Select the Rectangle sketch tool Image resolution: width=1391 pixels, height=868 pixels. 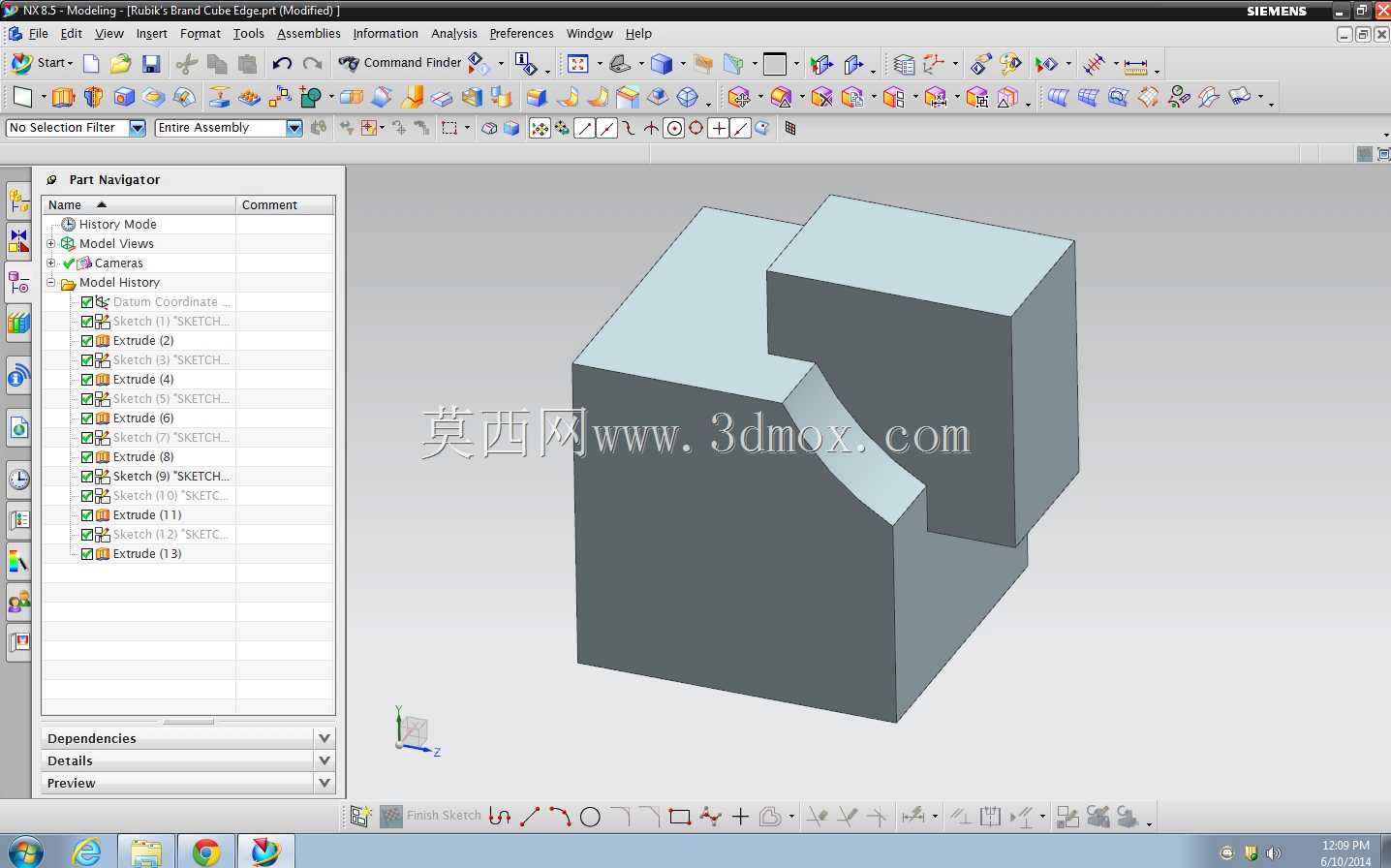(680, 817)
